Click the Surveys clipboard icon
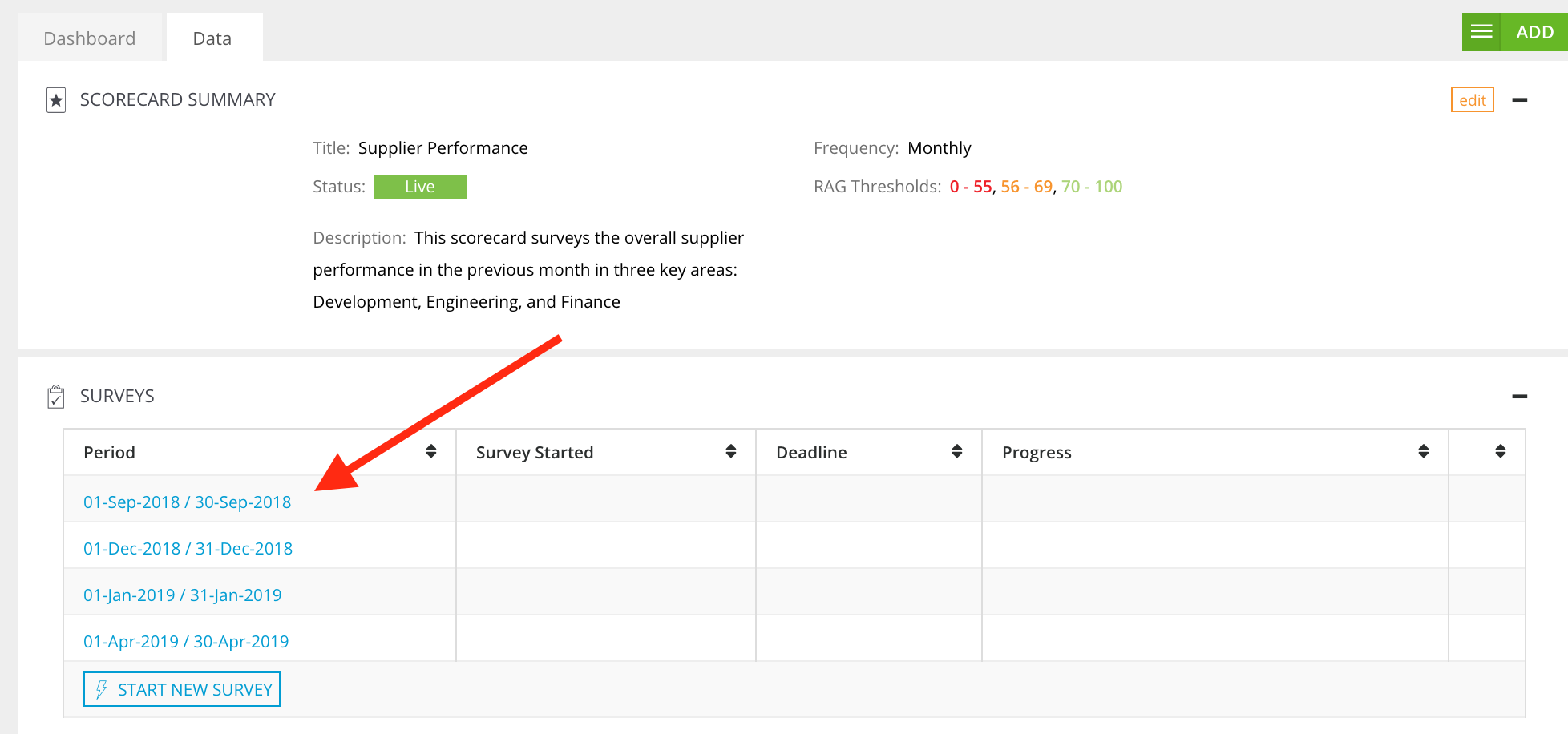Screen dimensions: 1568x734 click(x=56, y=397)
